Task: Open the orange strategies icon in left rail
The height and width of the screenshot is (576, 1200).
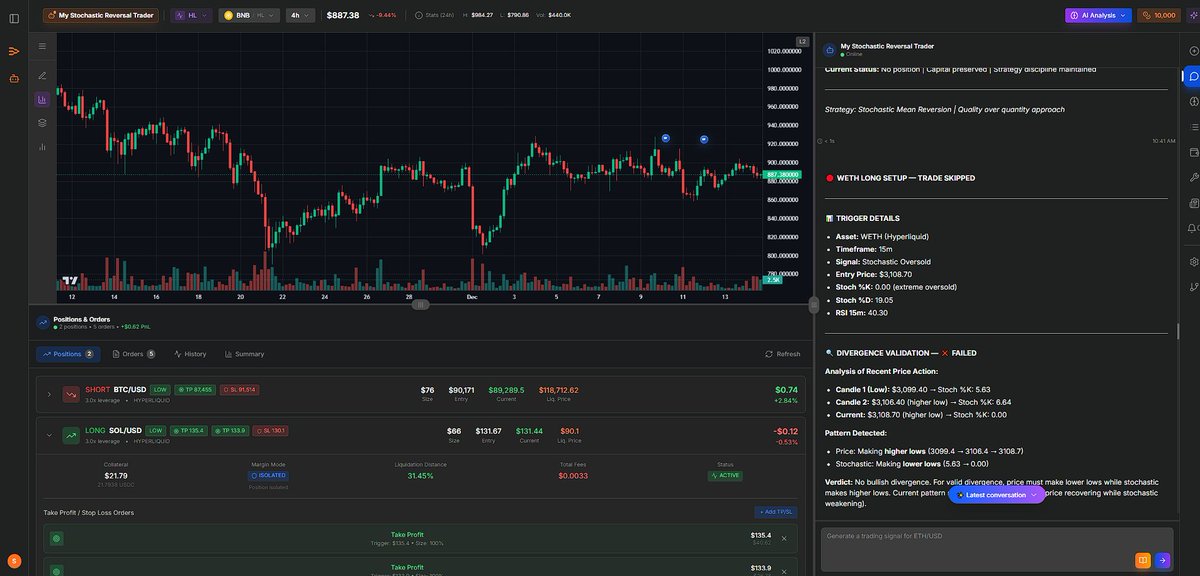Action: [14, 51]
